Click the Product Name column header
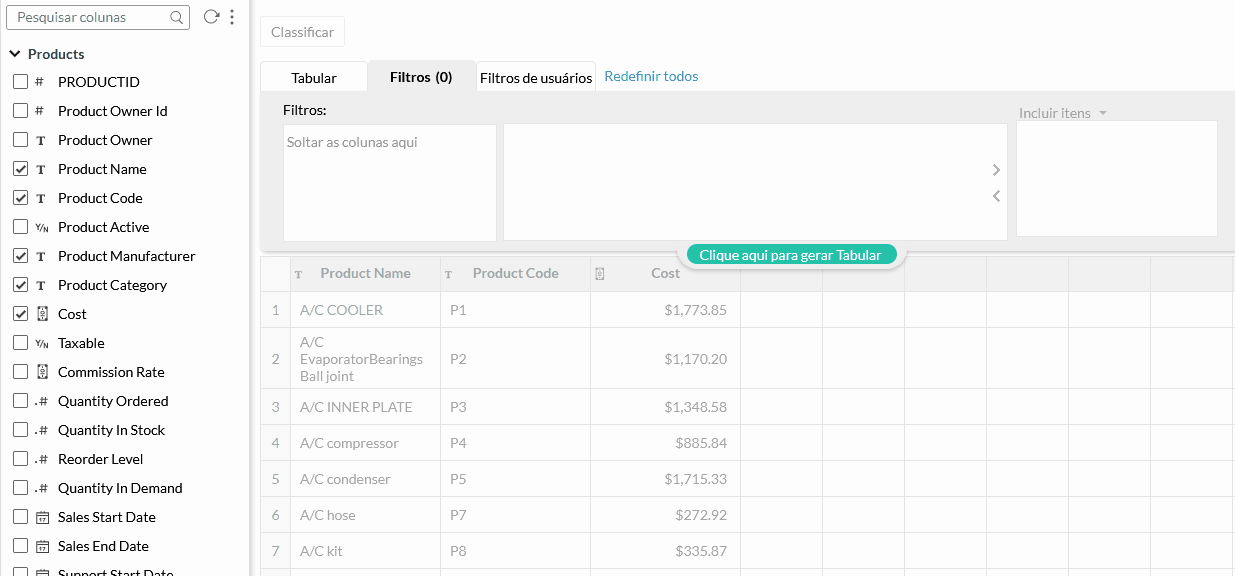This screenshot has height=576, width=1235. [365, 274]
